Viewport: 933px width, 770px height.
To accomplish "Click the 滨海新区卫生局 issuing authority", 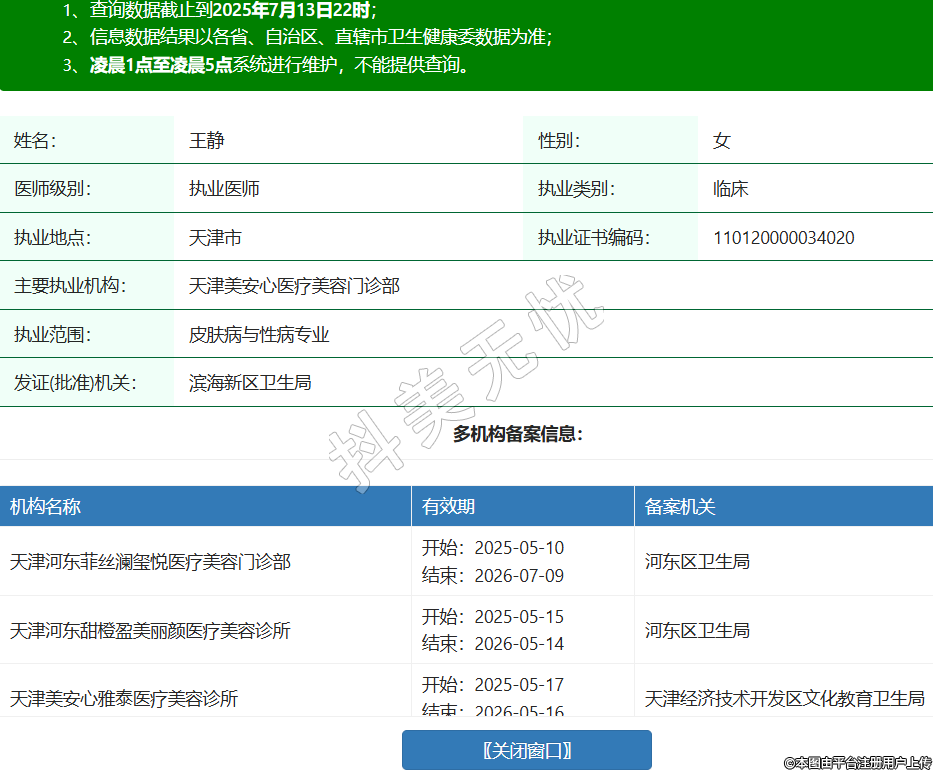I will click(250, 383).
